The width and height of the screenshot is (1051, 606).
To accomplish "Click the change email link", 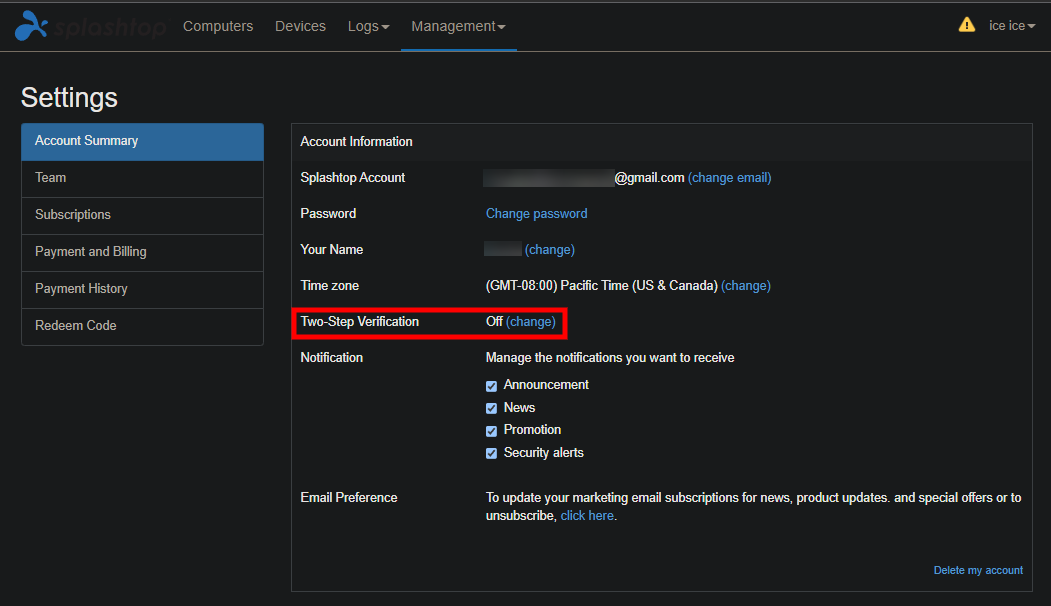I will point(729,178).
